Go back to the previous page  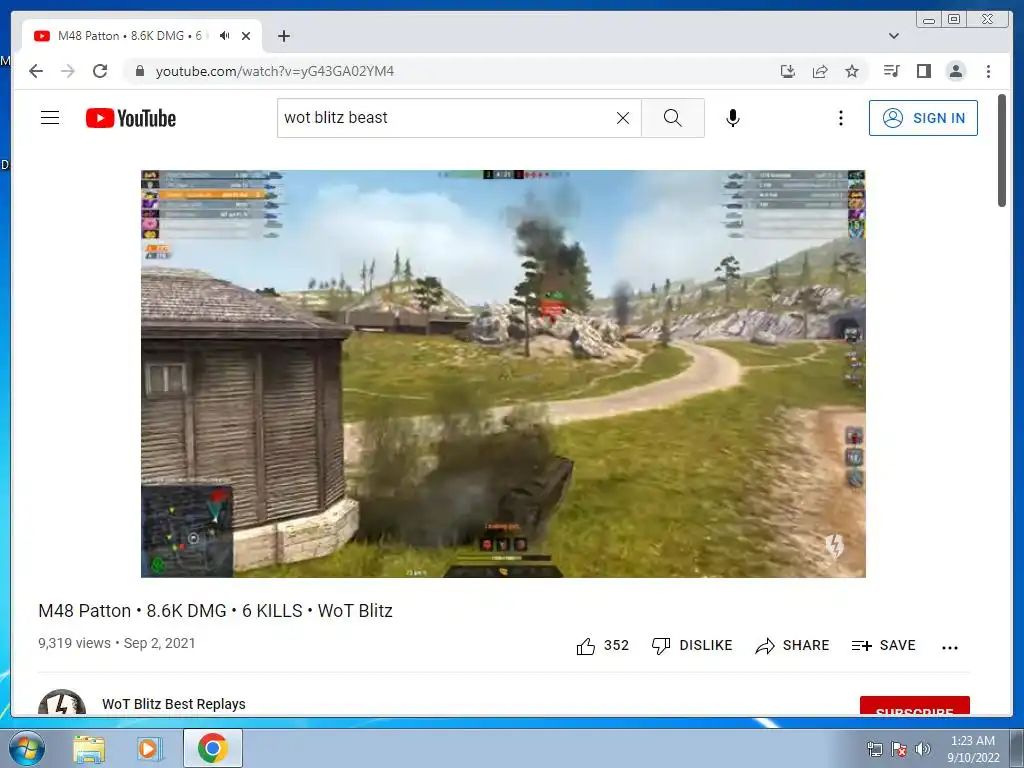pos(36,71)
